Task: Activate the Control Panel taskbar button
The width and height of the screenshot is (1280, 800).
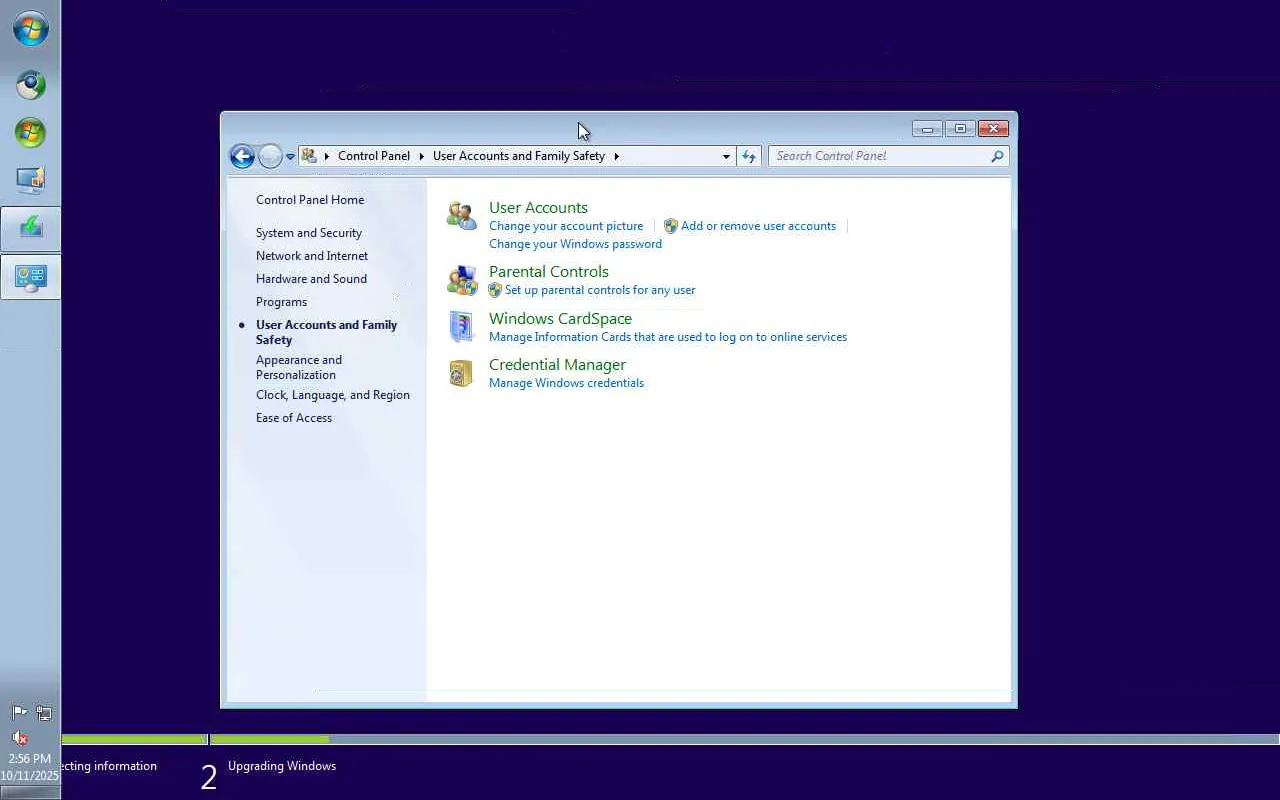Action: (x=30, y=277)
